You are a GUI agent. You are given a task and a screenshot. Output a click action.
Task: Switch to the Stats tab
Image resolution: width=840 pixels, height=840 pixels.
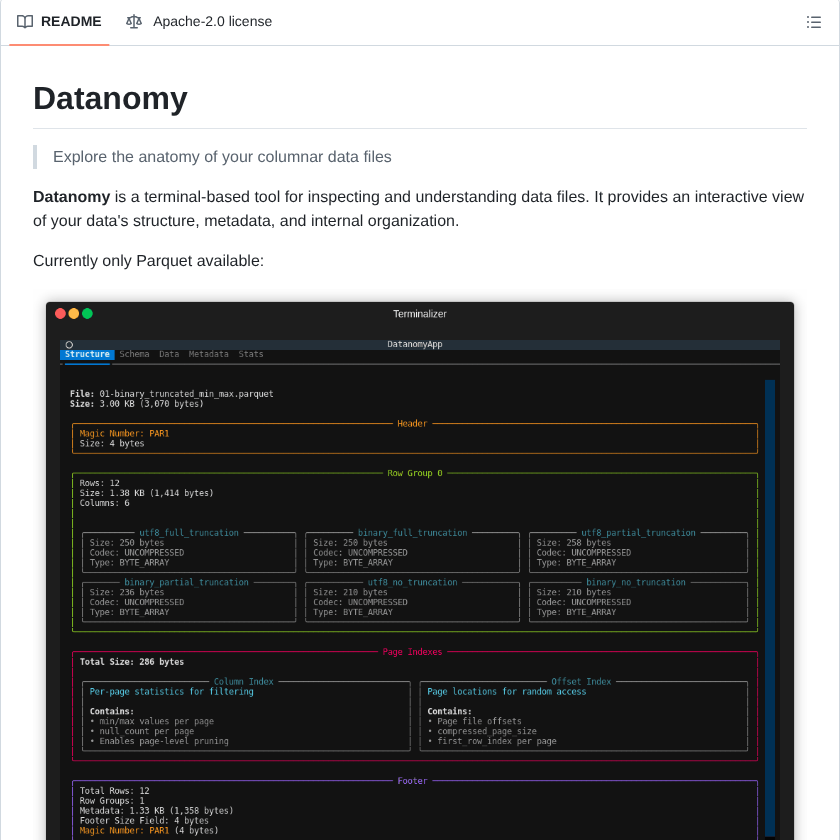[250, 353]
